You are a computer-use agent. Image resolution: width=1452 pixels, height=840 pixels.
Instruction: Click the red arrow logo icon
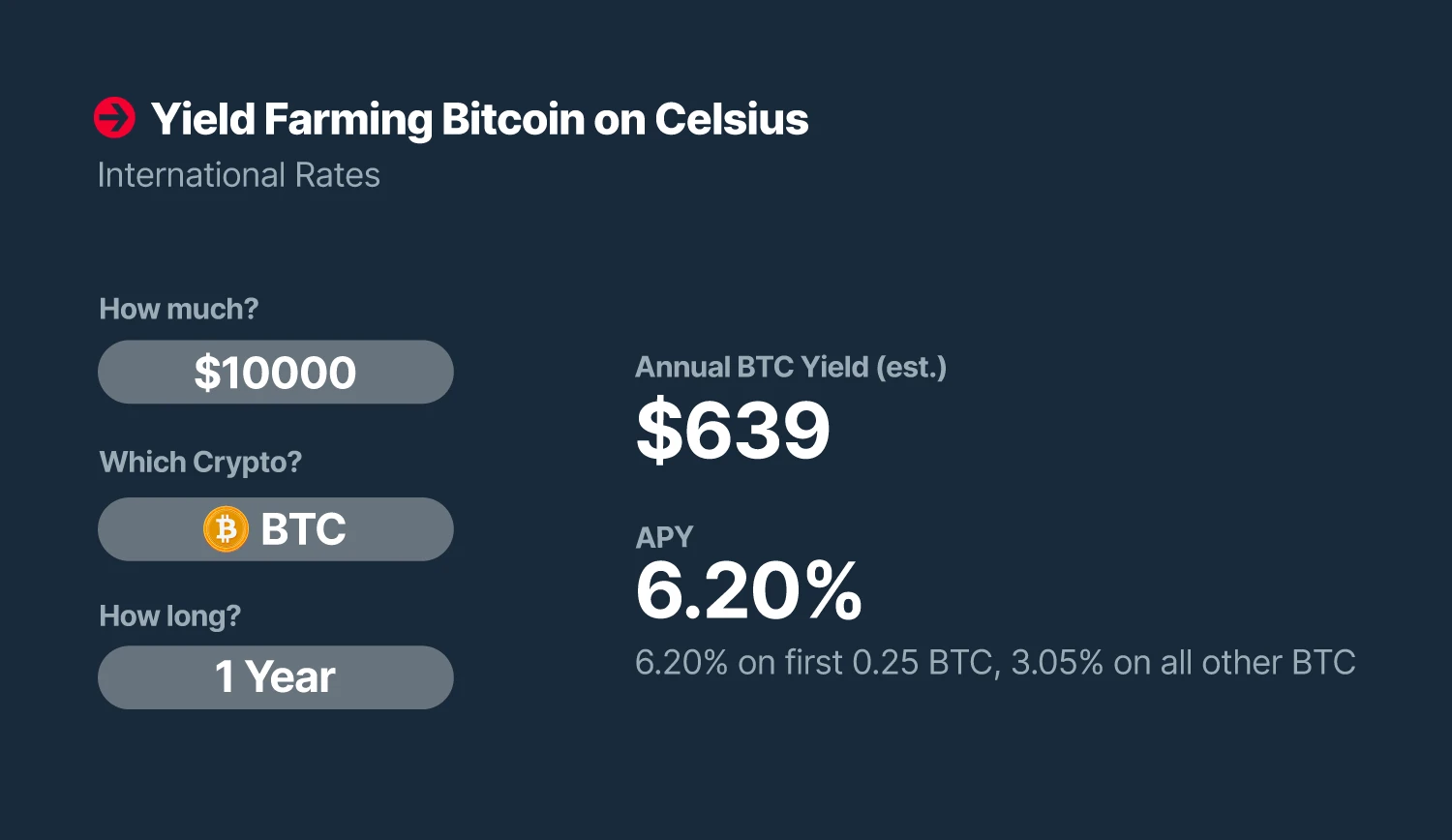coord(114,118)
